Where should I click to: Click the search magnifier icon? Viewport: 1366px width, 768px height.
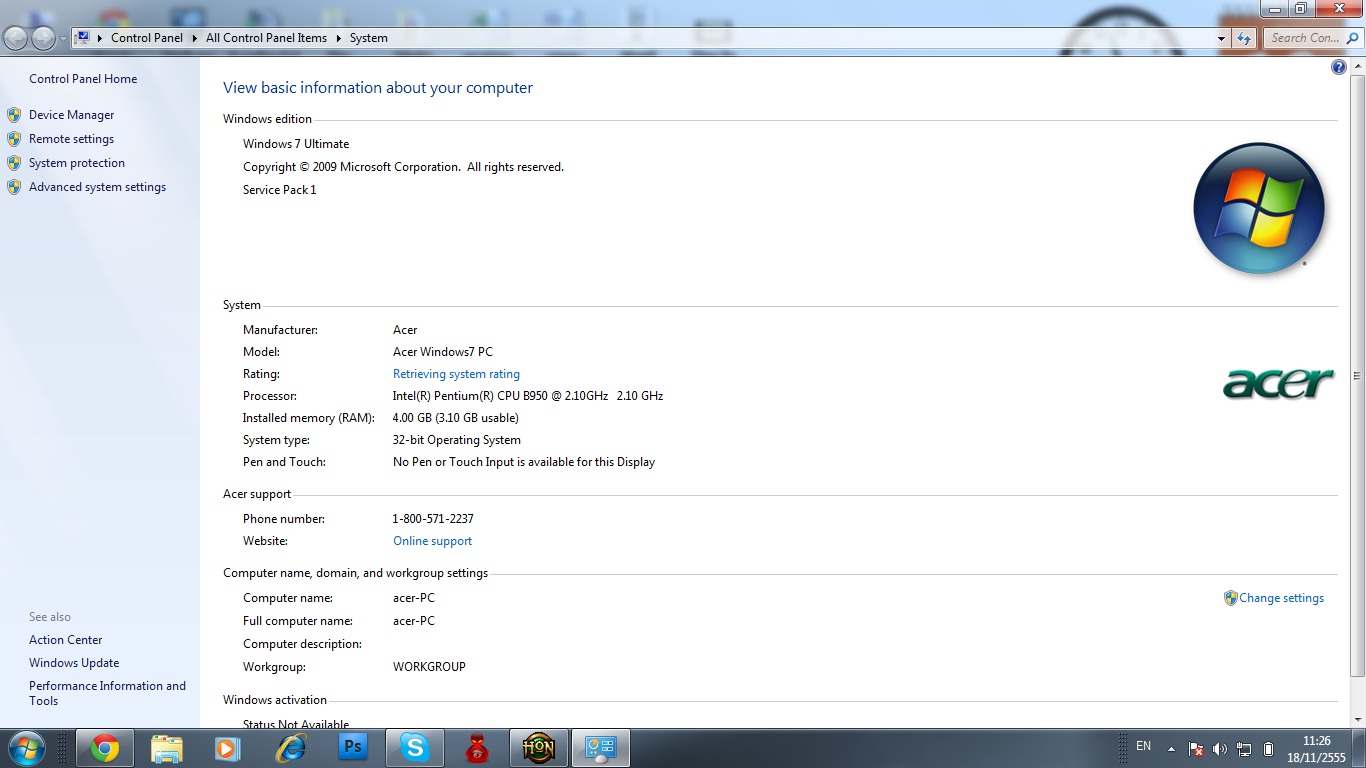(x=1351, y=38)
